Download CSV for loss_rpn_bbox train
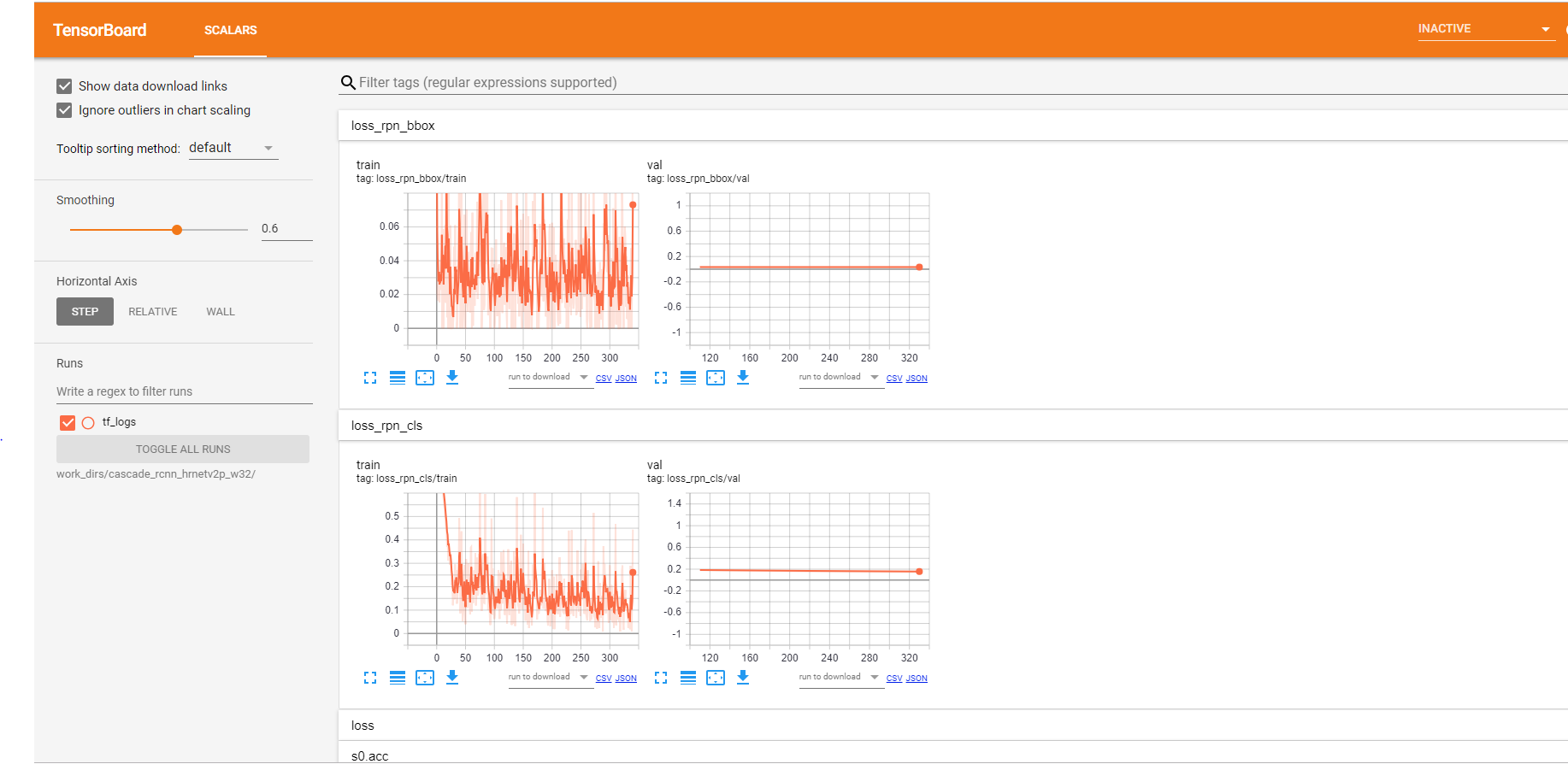This screenshot has height=764, width=1568. click(x=604, y=379)
